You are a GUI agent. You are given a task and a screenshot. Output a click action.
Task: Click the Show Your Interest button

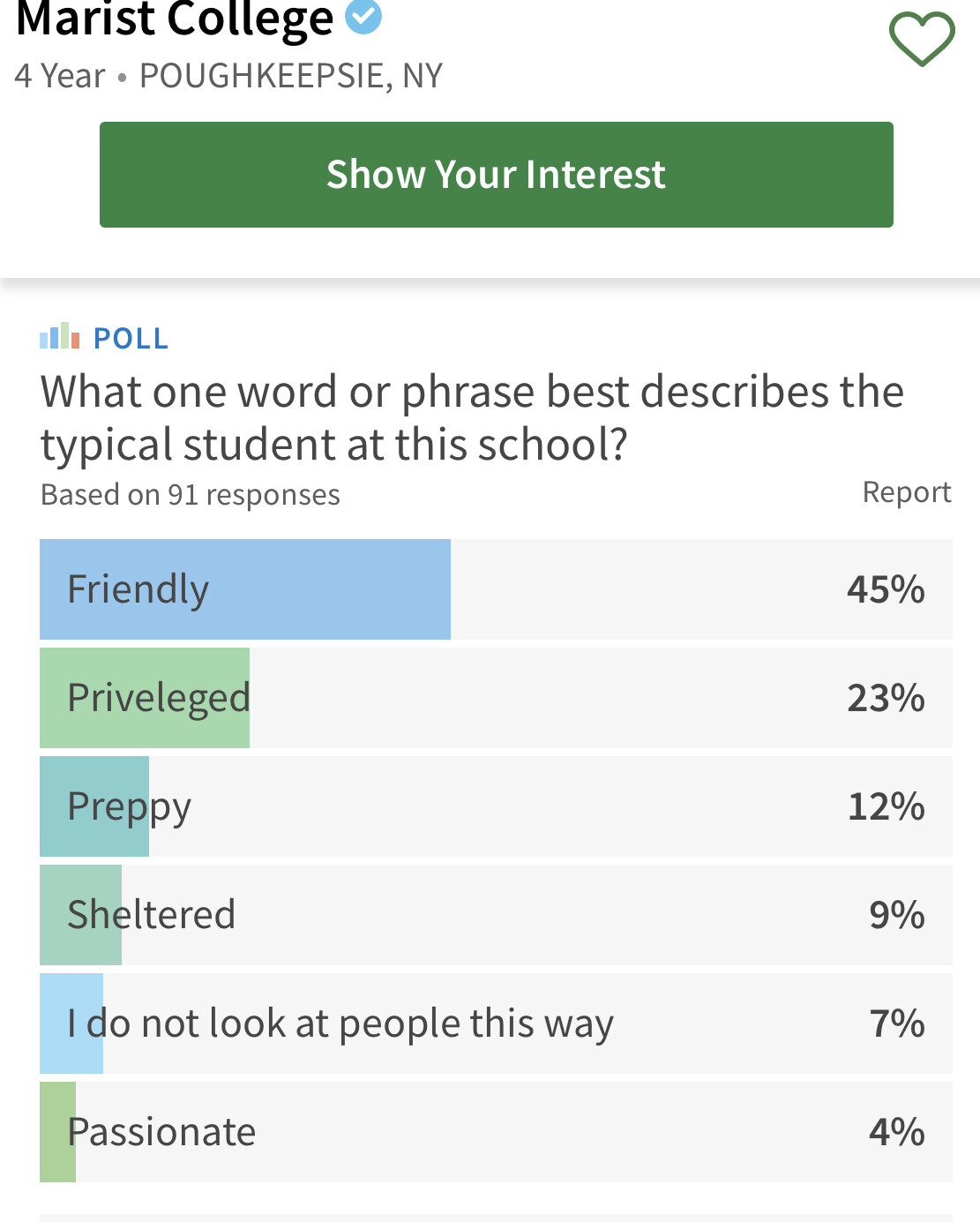(x=497, y=175)
